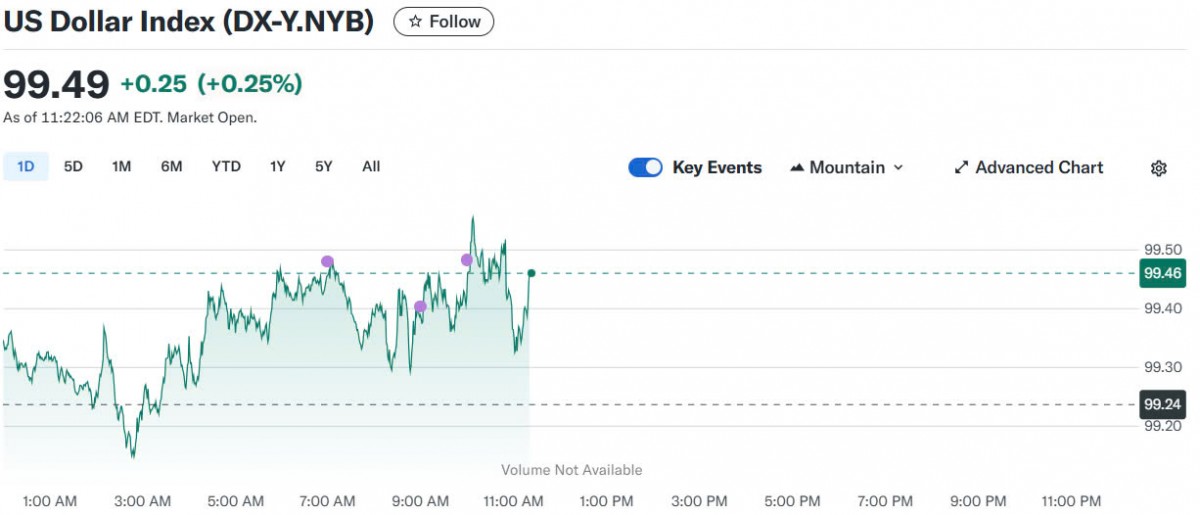1200x515 pixels.
Task: Select the 1D time range tab
Action: [26, 167]
